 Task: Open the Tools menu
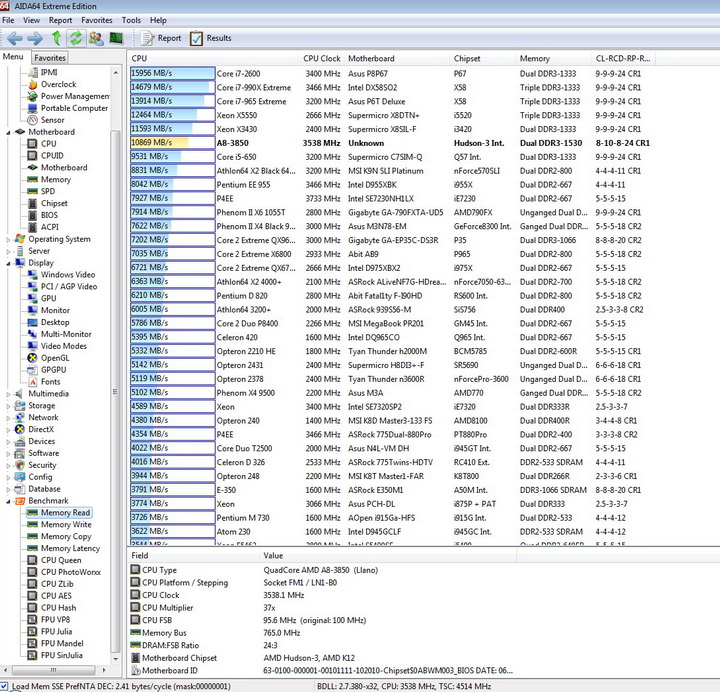(x=131, y=20)
